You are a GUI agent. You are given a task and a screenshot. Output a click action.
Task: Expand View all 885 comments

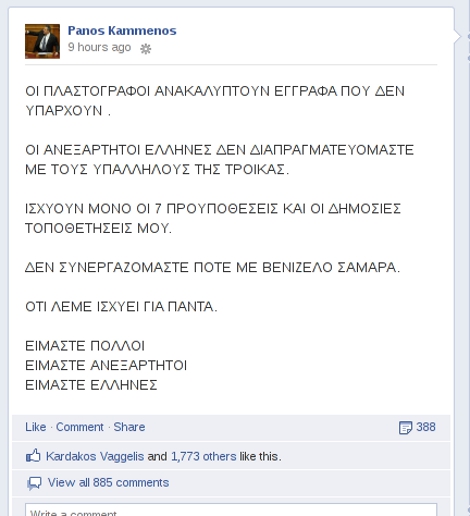108,483
